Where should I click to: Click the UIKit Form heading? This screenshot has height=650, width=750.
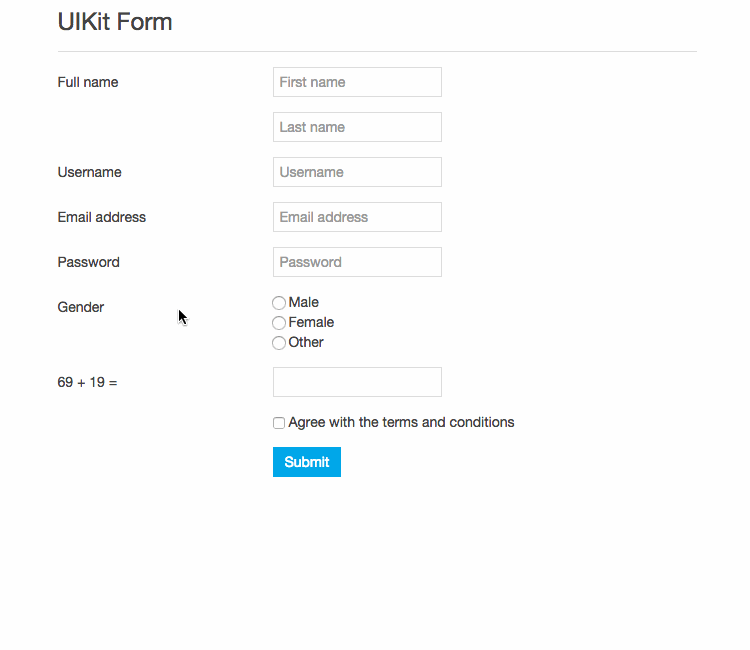[115, 22]
